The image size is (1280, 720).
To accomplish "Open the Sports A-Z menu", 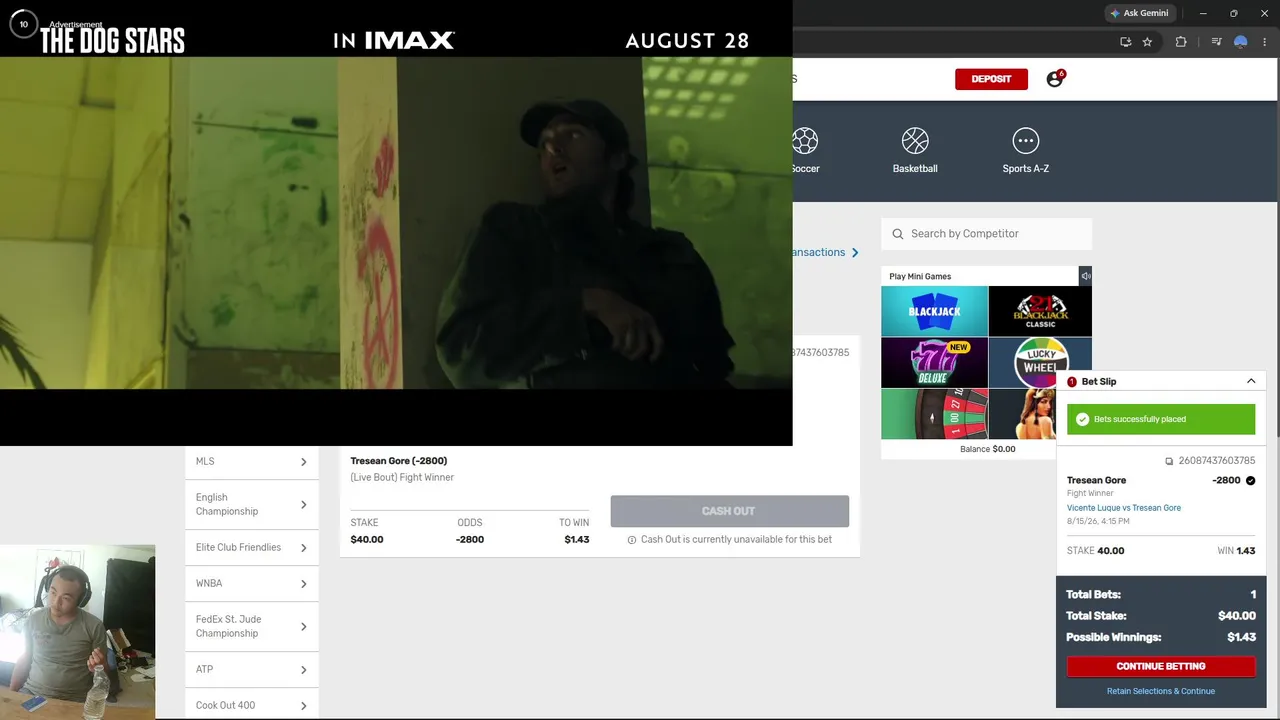I will click(1025, 150).
